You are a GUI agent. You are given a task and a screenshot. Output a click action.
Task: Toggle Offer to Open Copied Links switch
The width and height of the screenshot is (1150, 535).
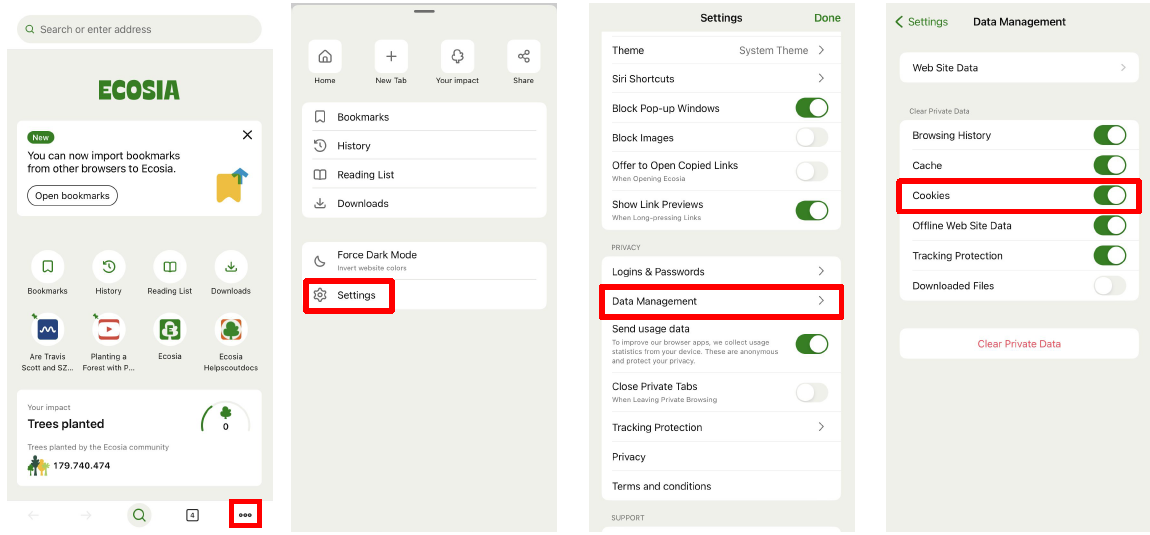point(812,171)
